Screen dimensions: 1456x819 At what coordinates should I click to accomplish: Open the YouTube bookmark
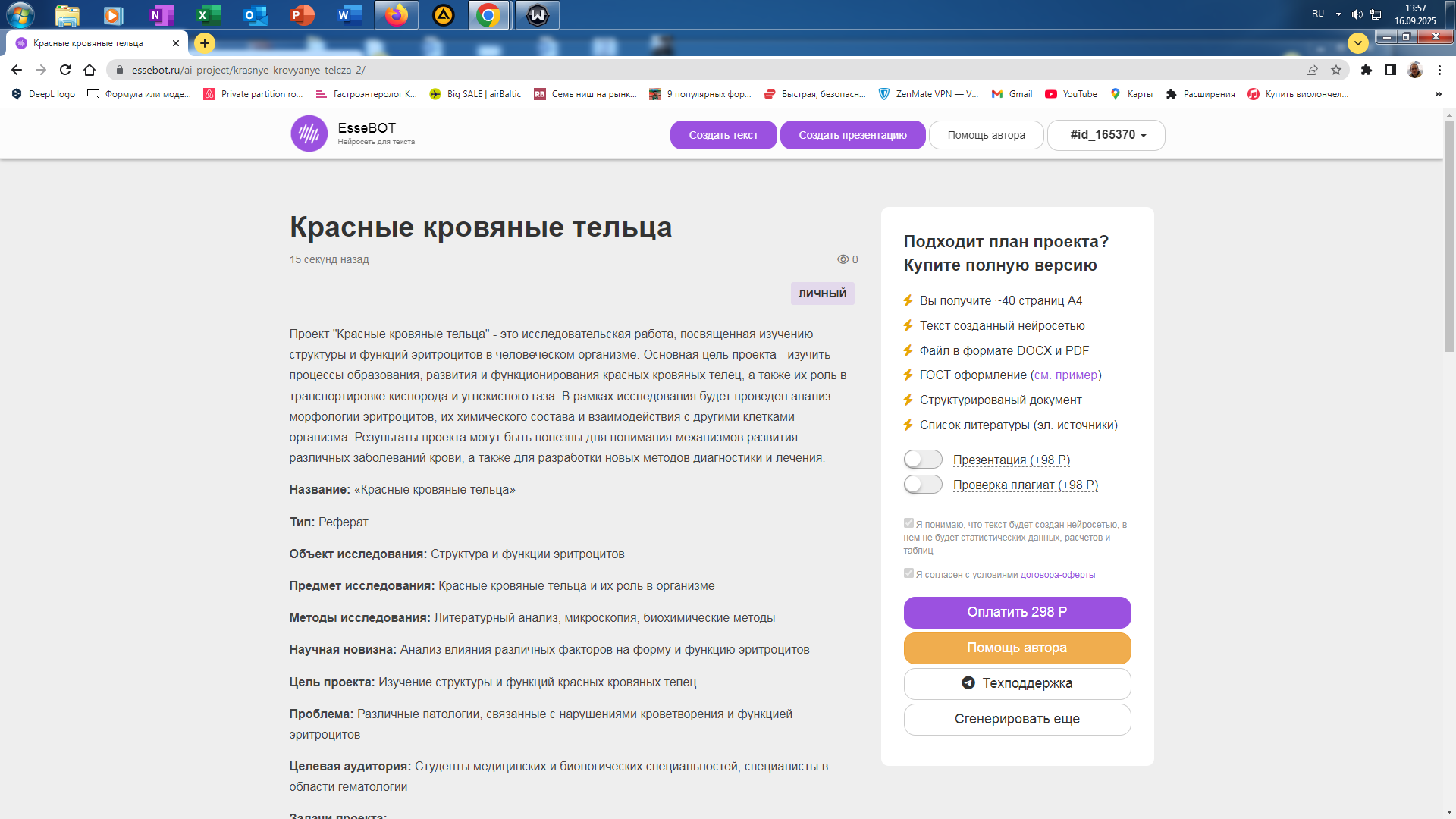pos(1071,94)
